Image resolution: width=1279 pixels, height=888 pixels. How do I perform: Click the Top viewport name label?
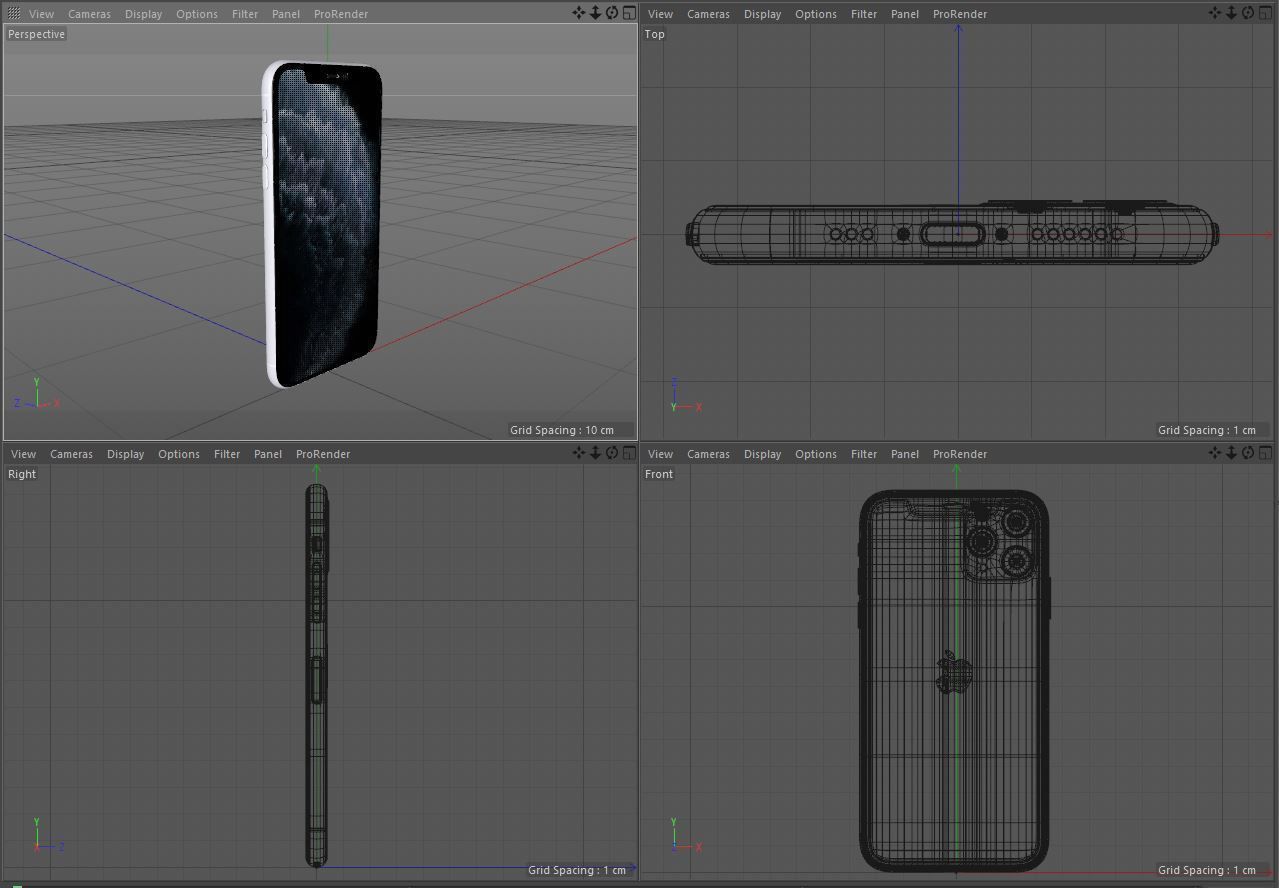tap(654, 34)
